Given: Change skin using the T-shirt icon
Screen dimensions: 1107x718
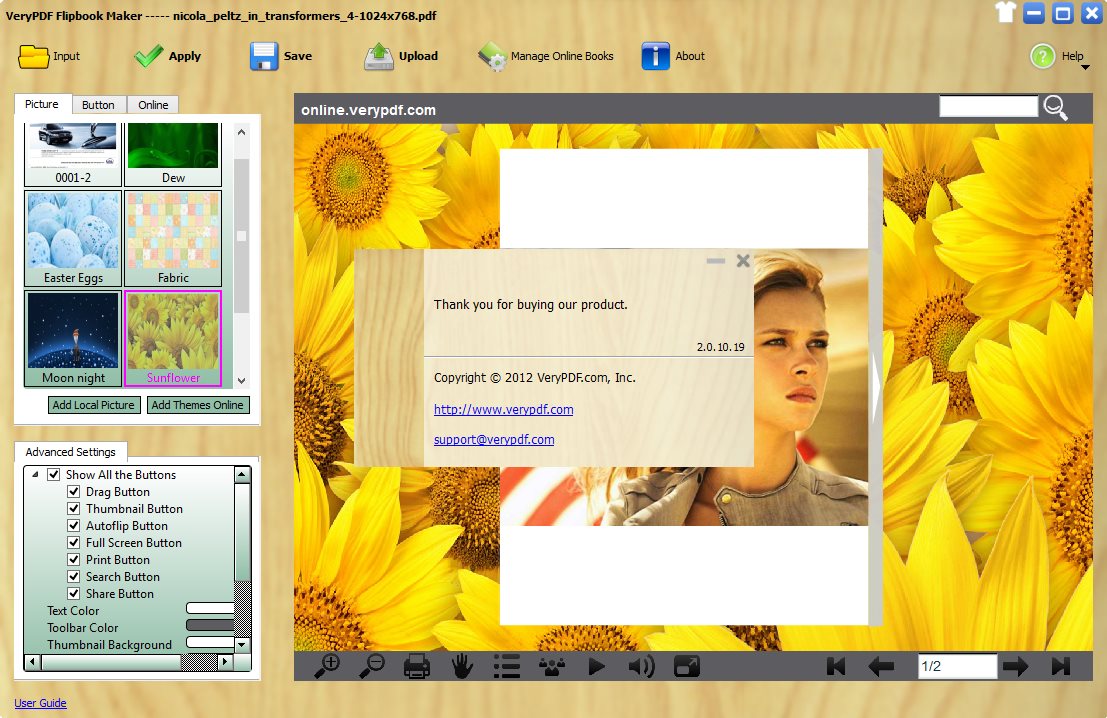Looking at the screenshot, I should [x=1005, y=13].
